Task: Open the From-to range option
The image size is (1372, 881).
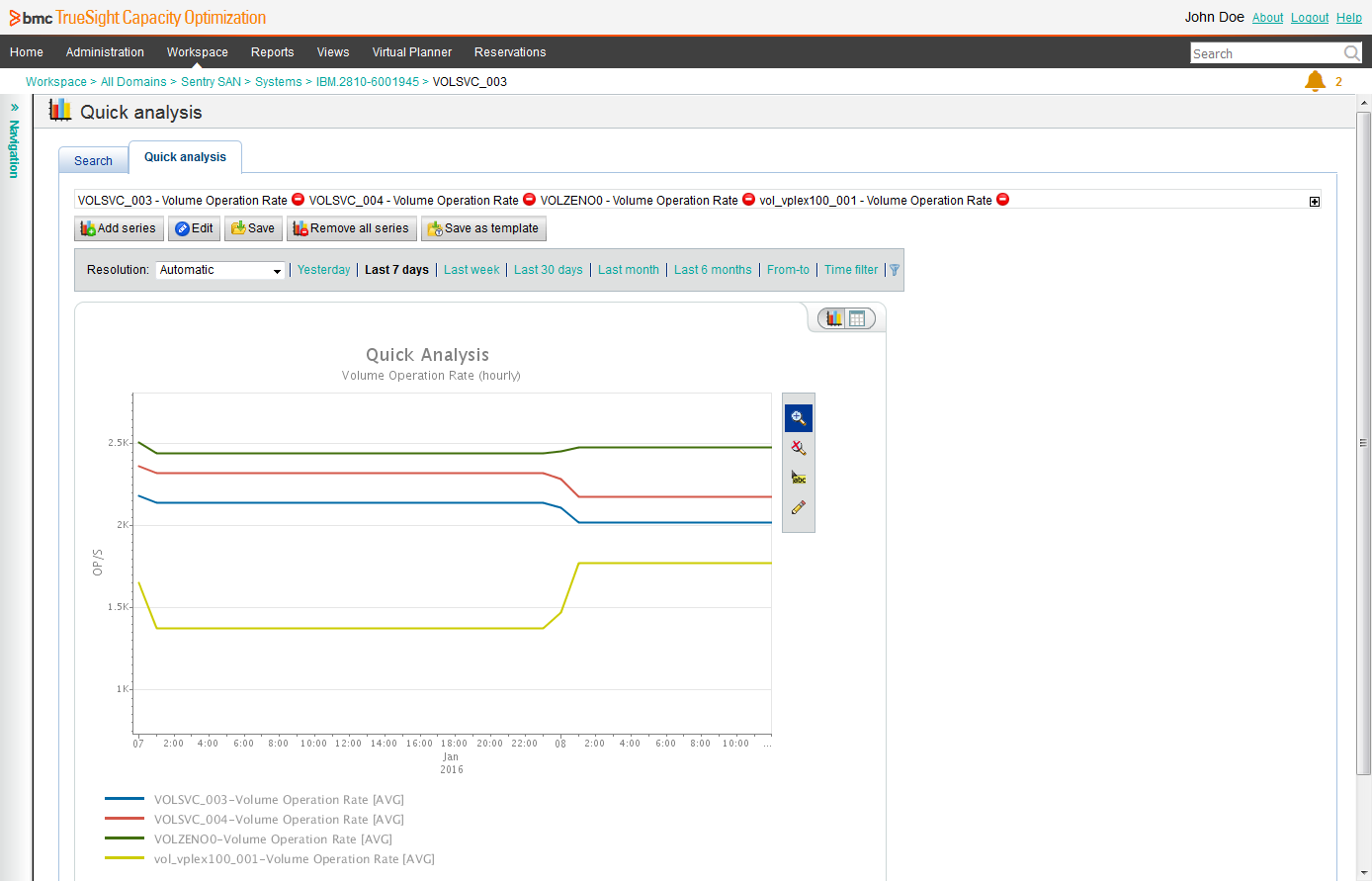Action: tap(788, 270)
